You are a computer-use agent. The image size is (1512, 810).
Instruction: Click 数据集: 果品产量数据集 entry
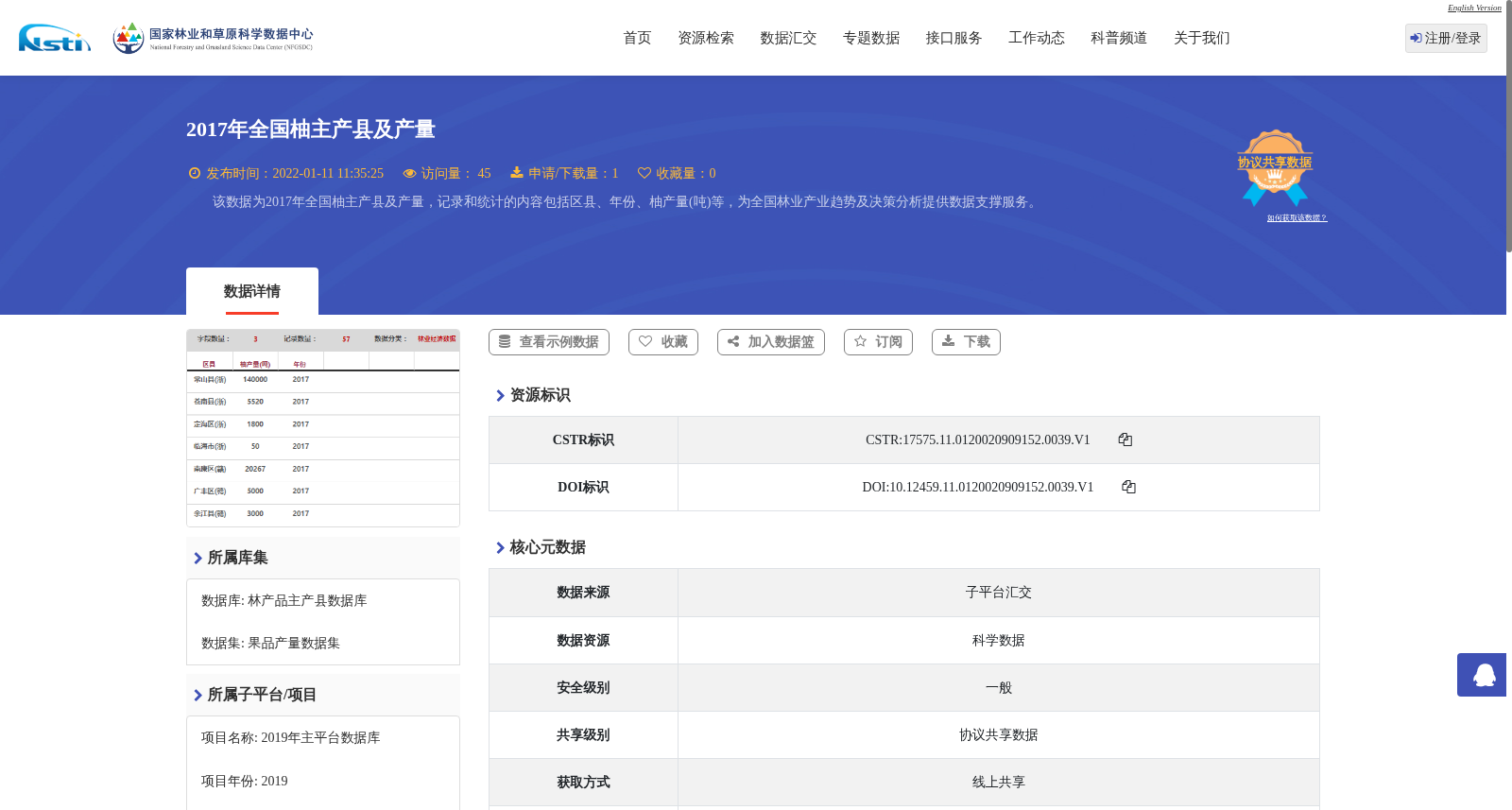pyautogui.click(x=270, y=644)
